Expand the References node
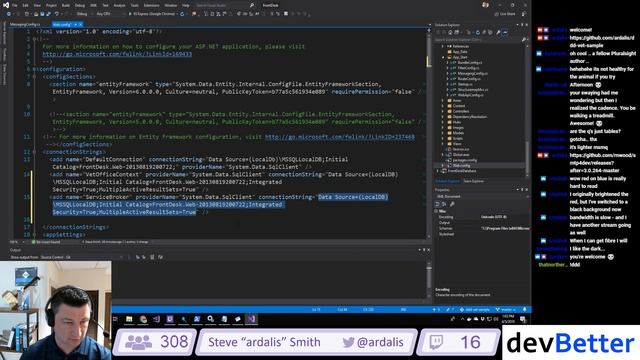This screenshot has width=640, height=360. (x=443, y=46)
